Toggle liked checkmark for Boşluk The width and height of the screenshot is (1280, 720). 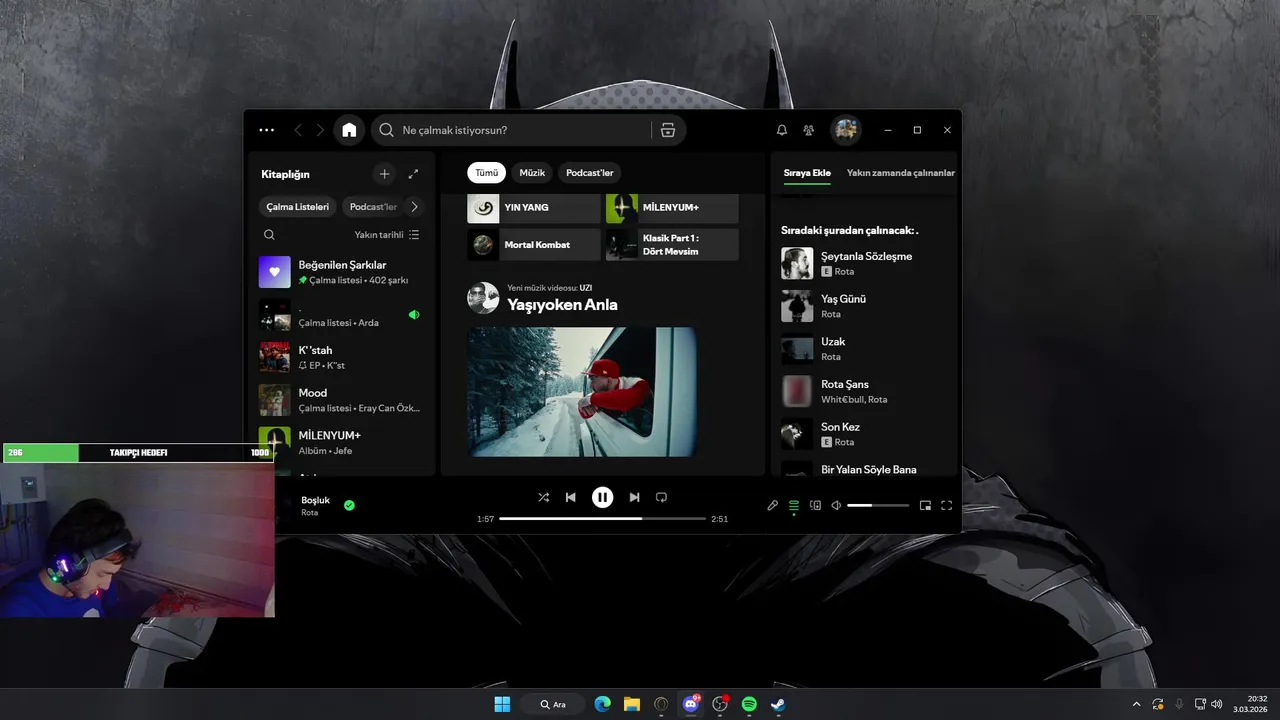tap(349, 505)
